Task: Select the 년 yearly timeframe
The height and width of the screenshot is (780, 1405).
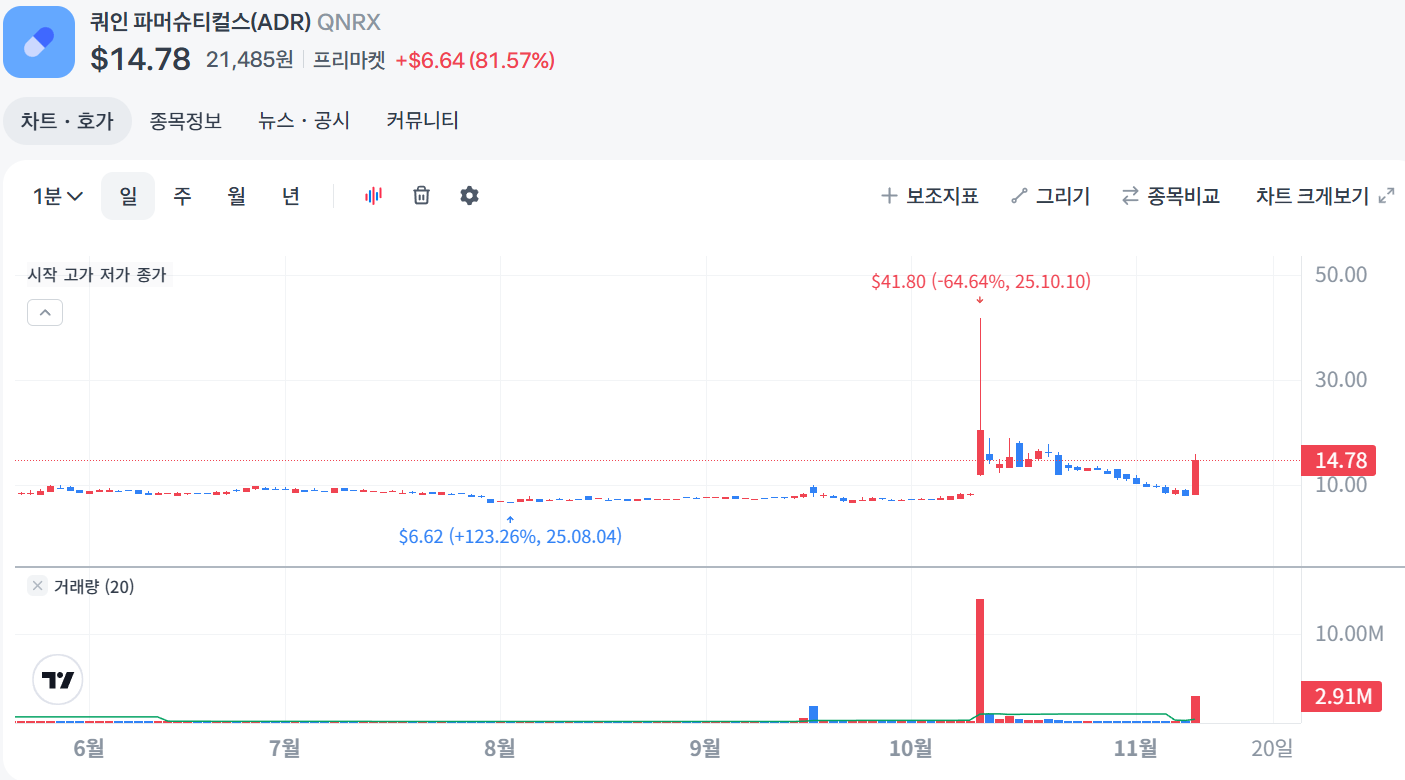Action: coord(290,195)
